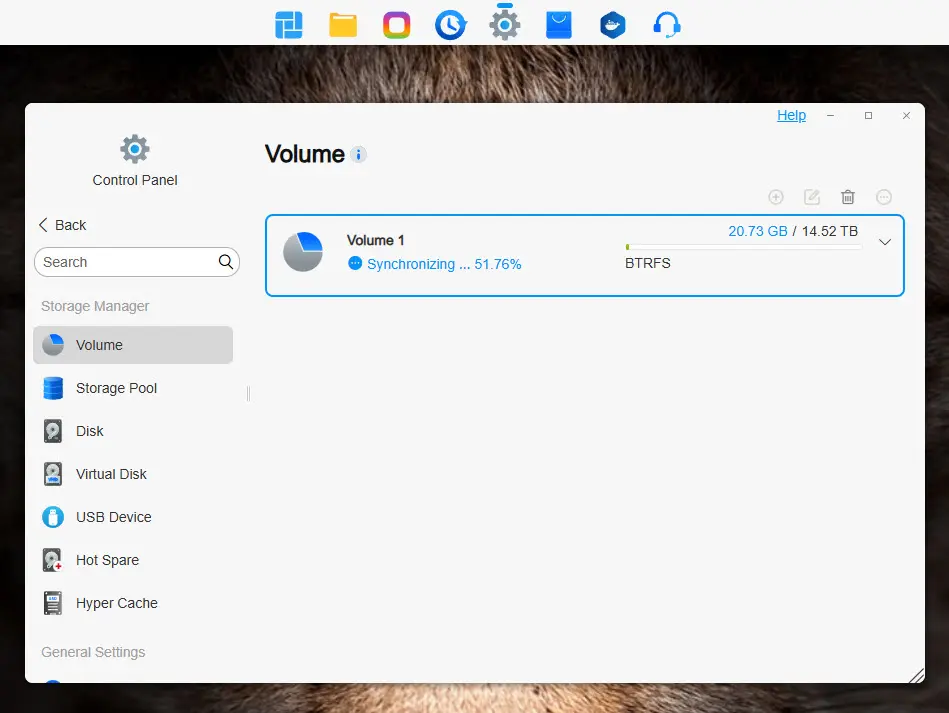
Task: Open Hot Spare section
Action: (x=133, y=560)
